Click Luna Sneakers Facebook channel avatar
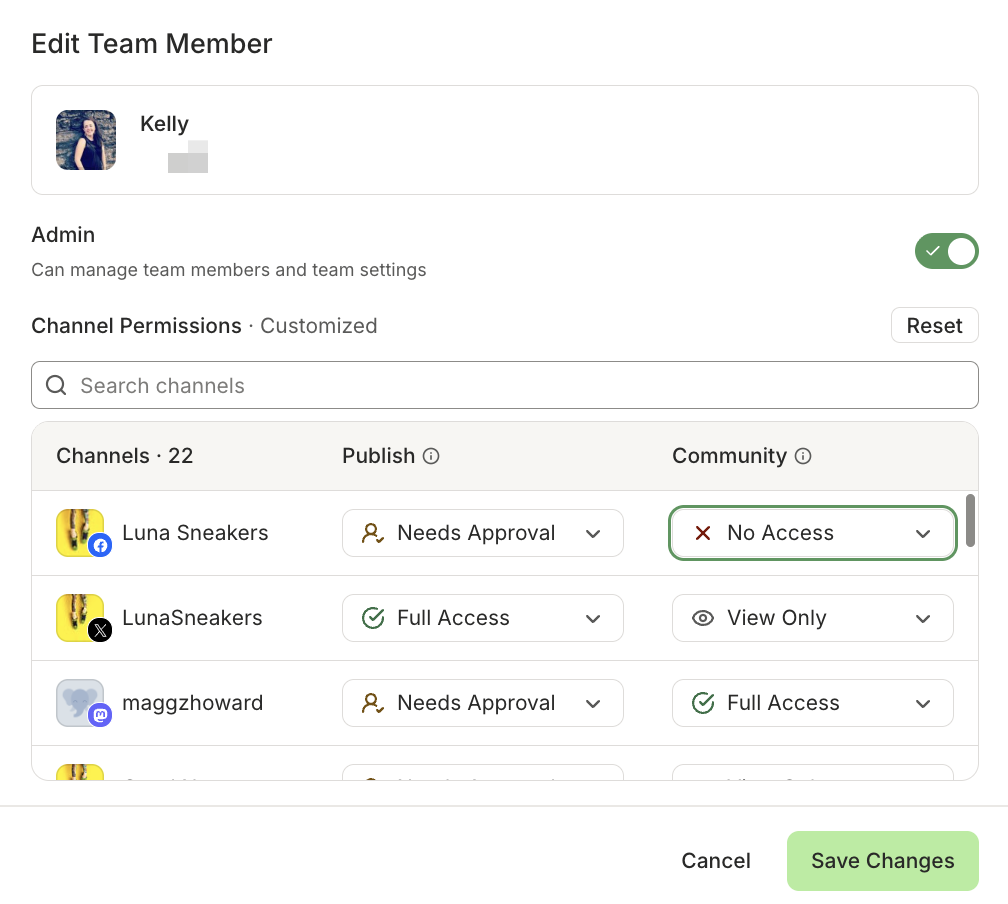1008x904 pixels. 80,532
